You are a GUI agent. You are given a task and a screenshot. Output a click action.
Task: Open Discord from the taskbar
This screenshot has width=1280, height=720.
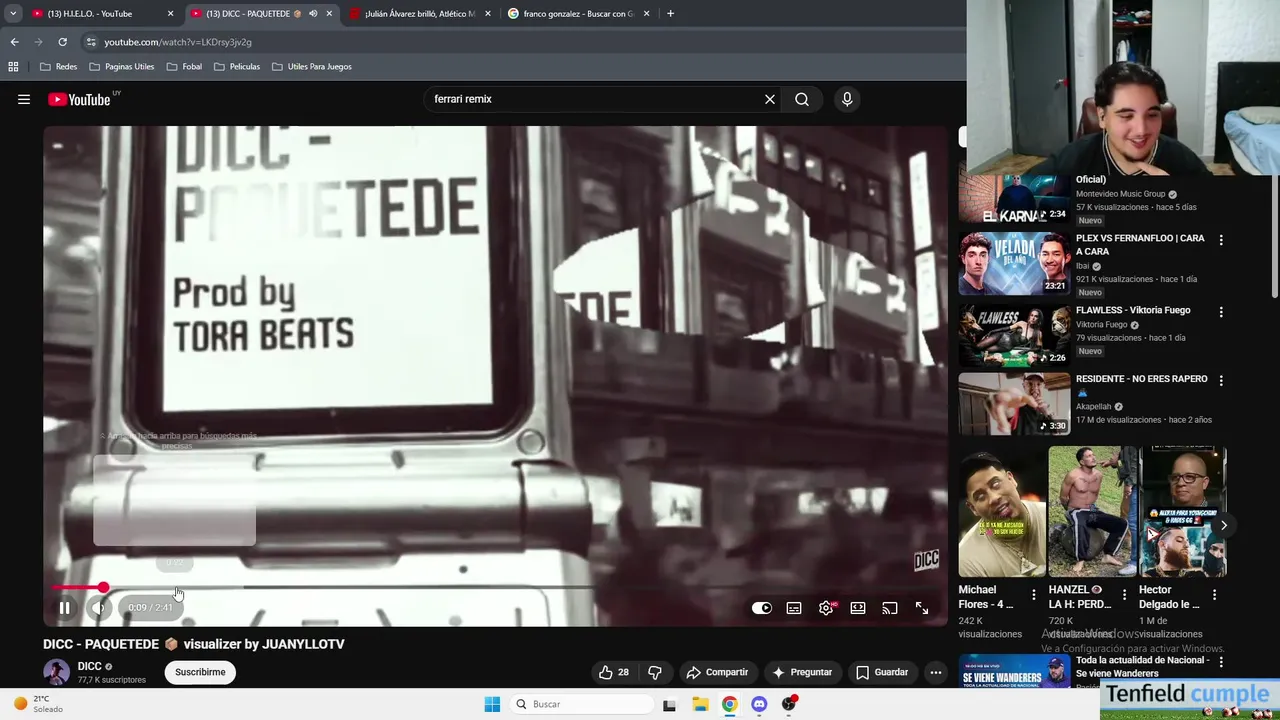click(x=759, y=704)
